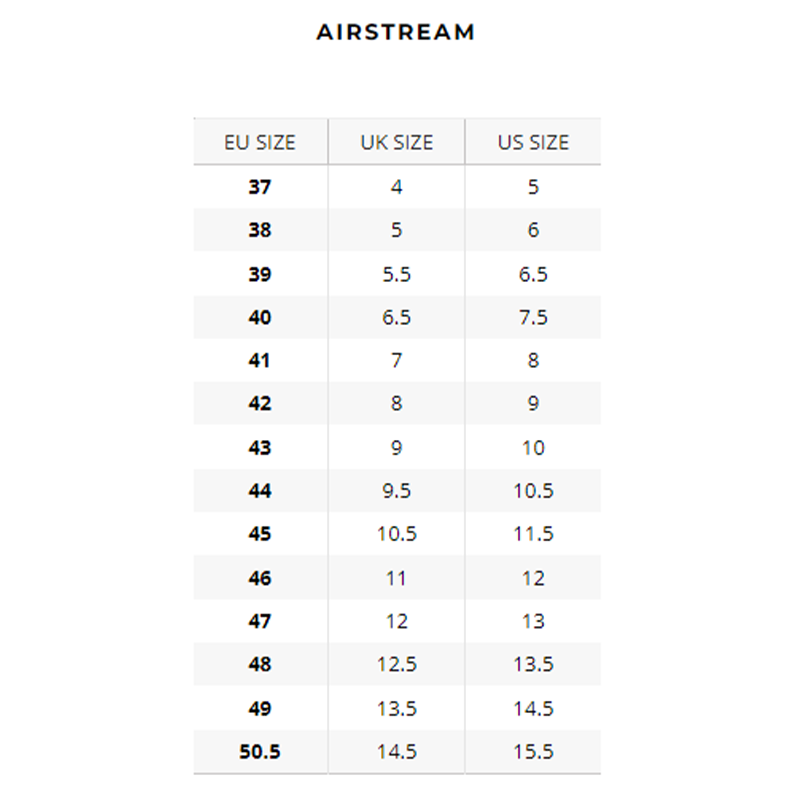Screen dimensions: 800x800
Task: Click EU size 41 in the table
Action: coord(260,361)
